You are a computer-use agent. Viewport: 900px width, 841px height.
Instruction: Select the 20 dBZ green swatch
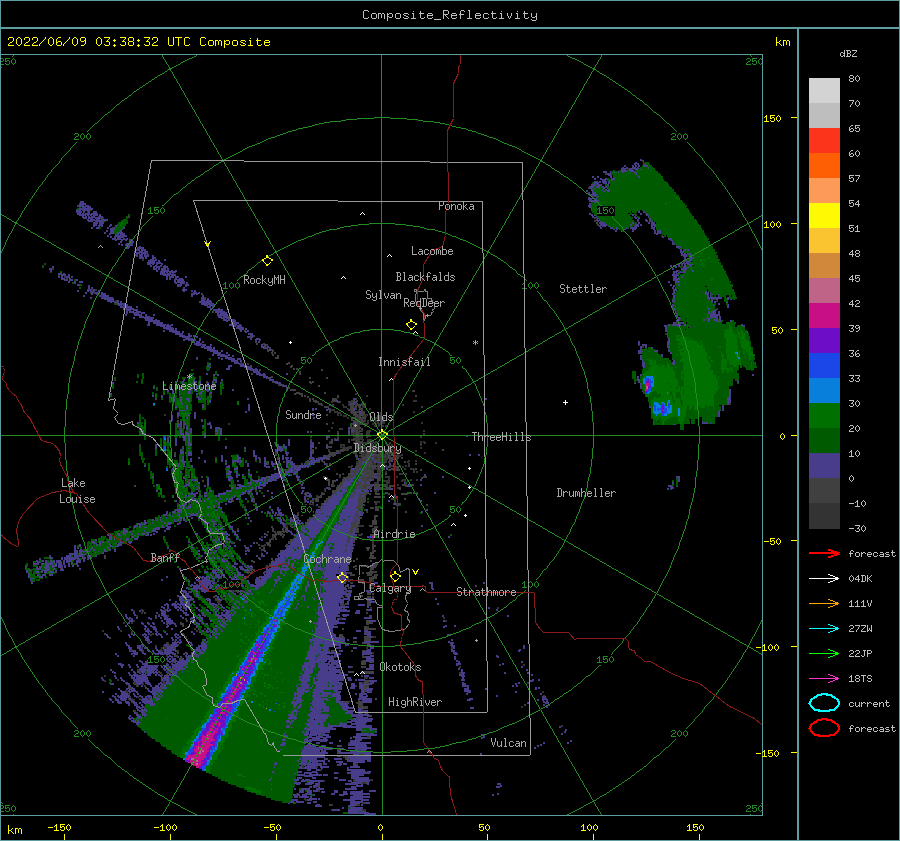(824, 440)
